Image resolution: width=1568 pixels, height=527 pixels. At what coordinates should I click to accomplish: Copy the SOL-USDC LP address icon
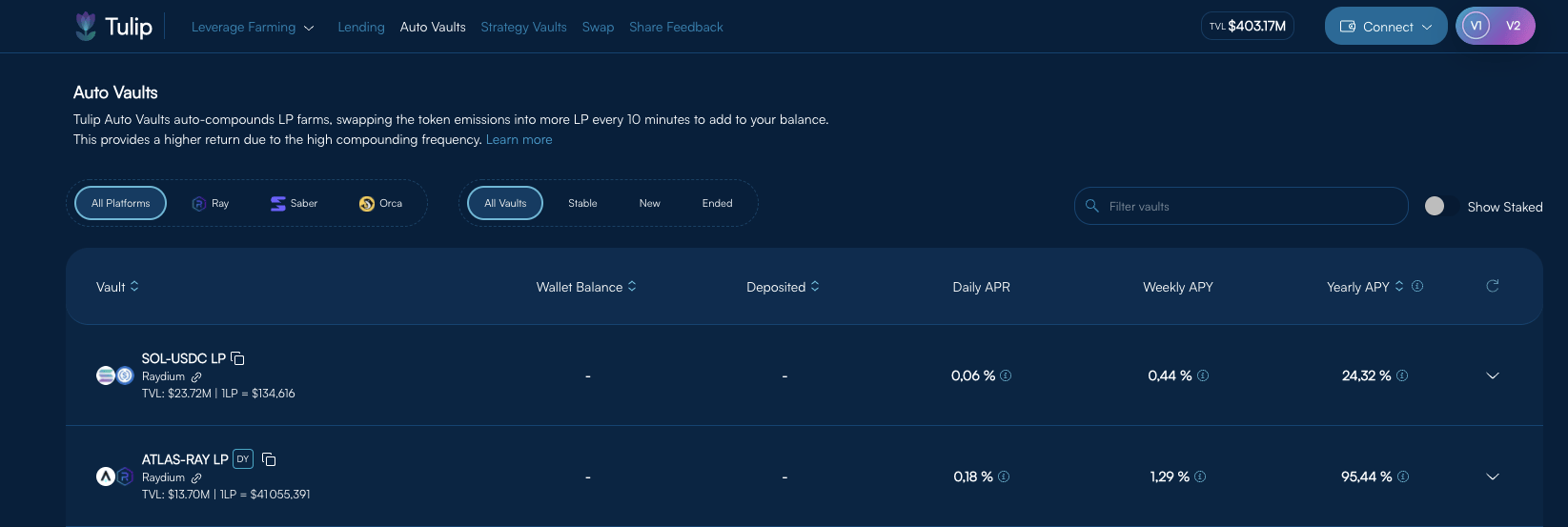coord(238,359)
